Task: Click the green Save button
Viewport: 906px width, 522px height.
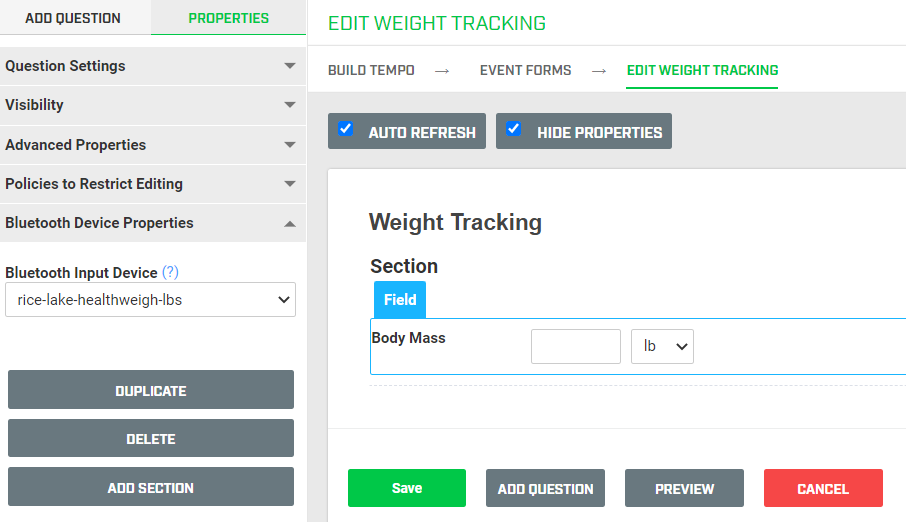Action: 407,488
